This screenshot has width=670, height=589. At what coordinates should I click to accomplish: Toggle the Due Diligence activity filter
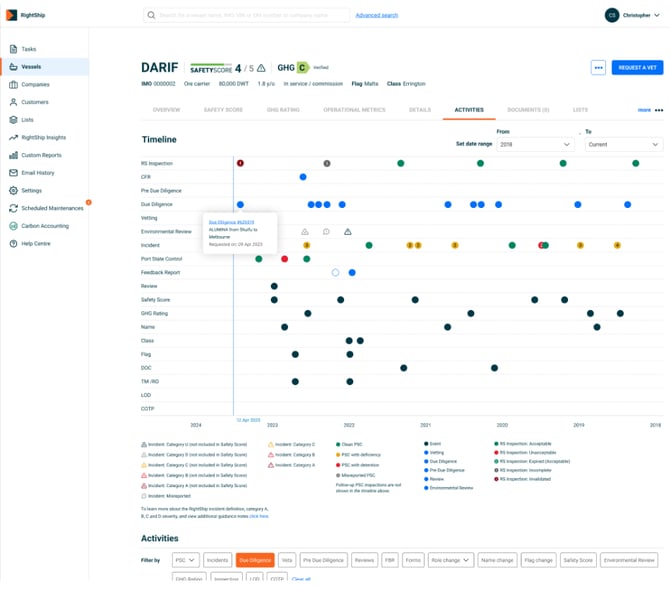[x=254, y=560]
